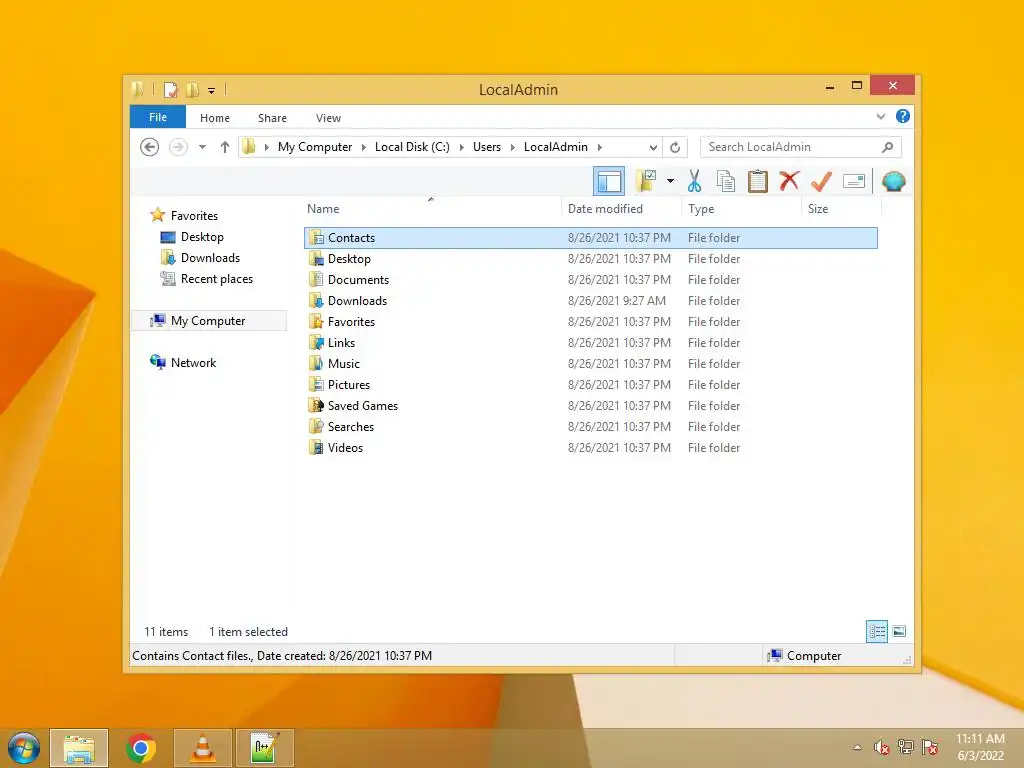Expand the ribbon with the chevron
The height and width of the screenshot is (768, 1024).
pyautogui.click(x=880, y=116)
